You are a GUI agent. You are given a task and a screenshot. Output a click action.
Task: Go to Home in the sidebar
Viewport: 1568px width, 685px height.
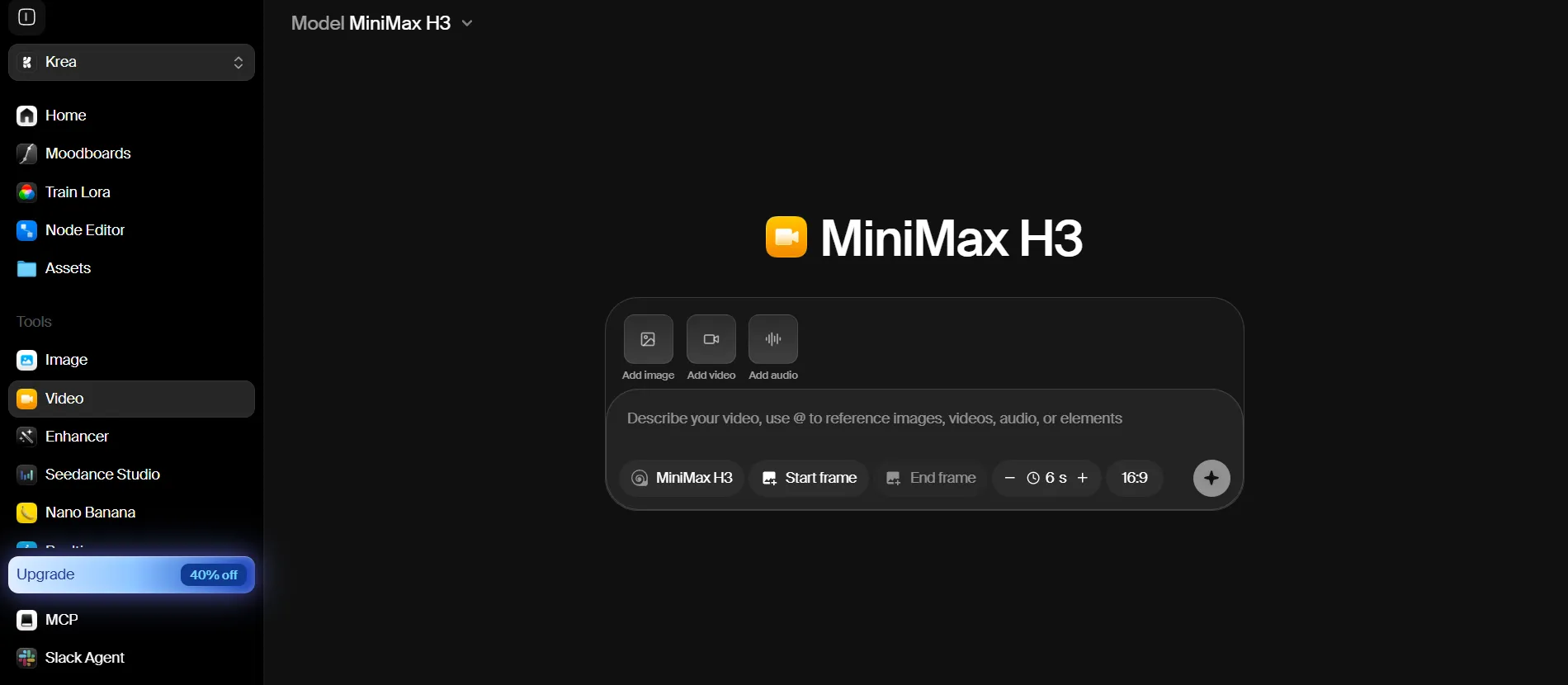131,116
